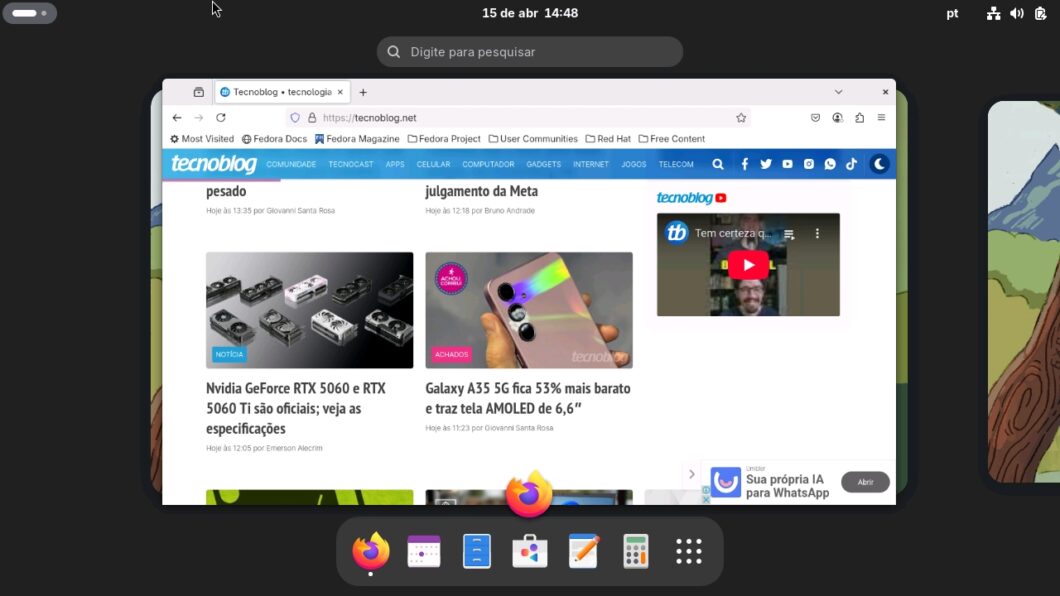
Task: Click the tracking protection shield icon
Action: click(x=295, y=118)
